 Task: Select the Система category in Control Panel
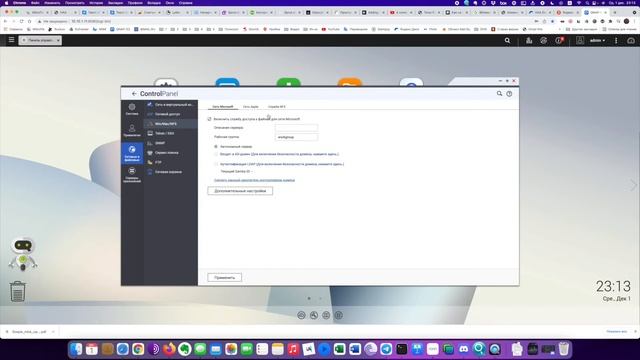132,109
